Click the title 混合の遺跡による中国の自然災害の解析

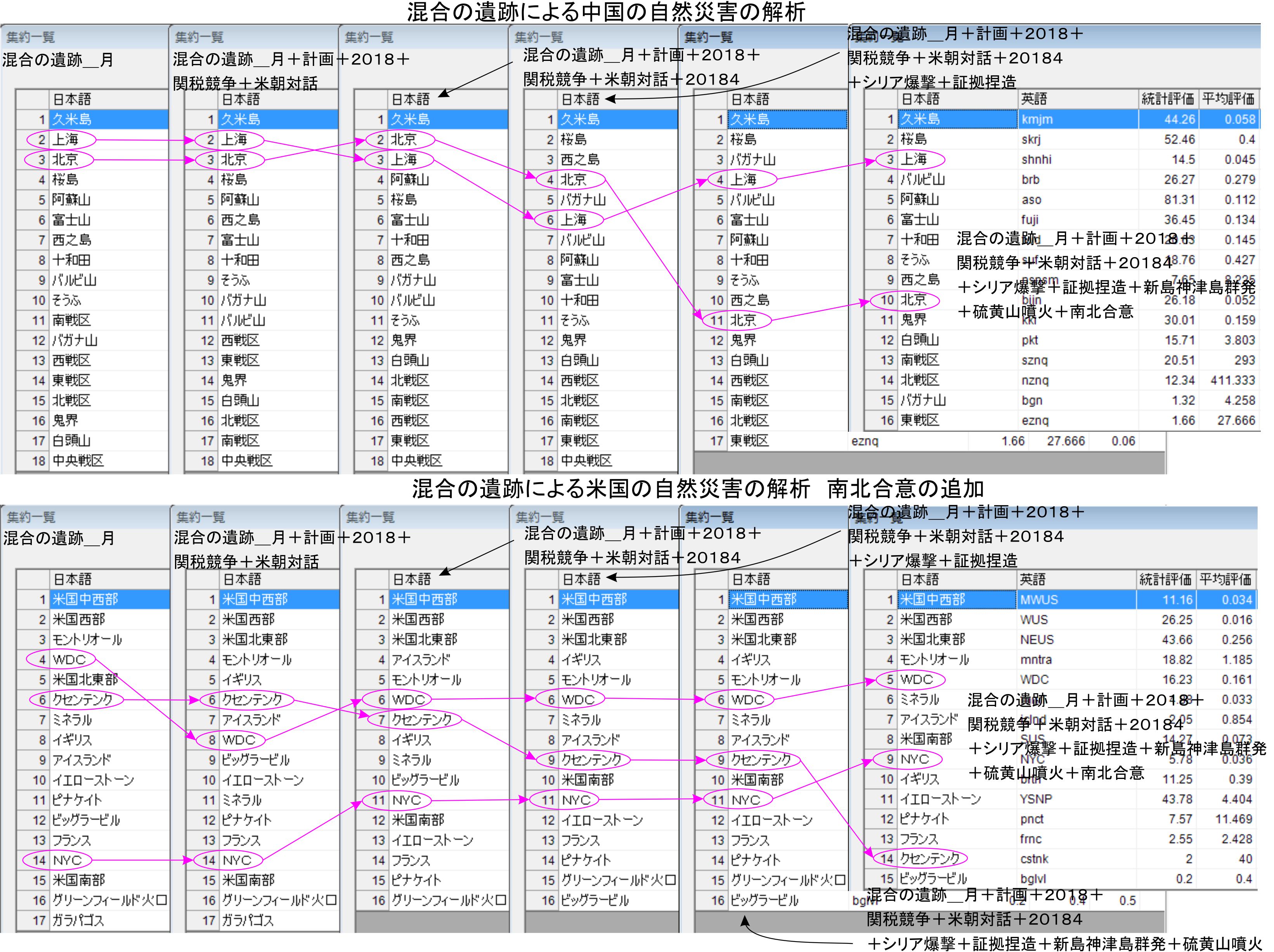tap(606, 12)
